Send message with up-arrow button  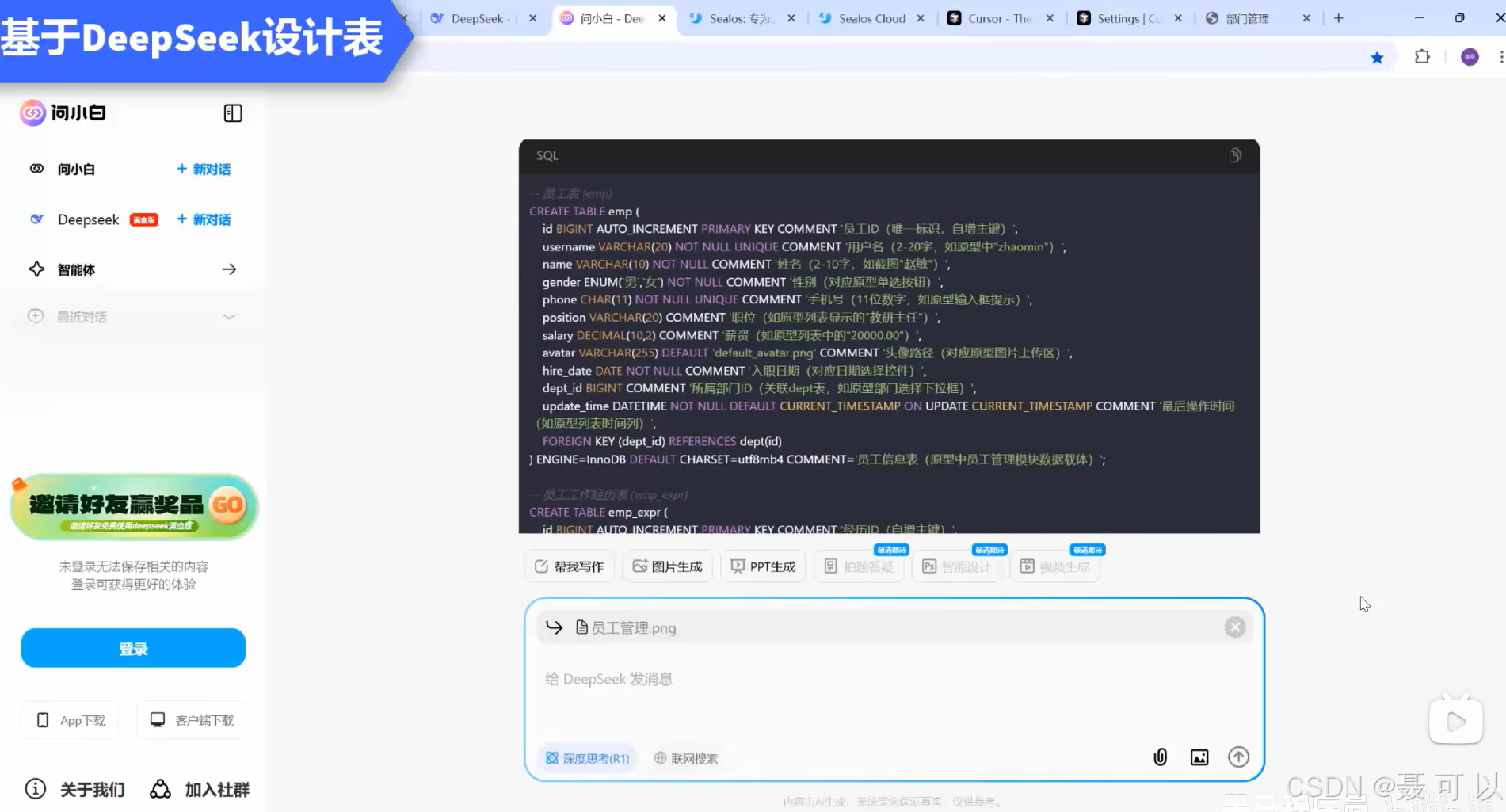click(1238, 757)
